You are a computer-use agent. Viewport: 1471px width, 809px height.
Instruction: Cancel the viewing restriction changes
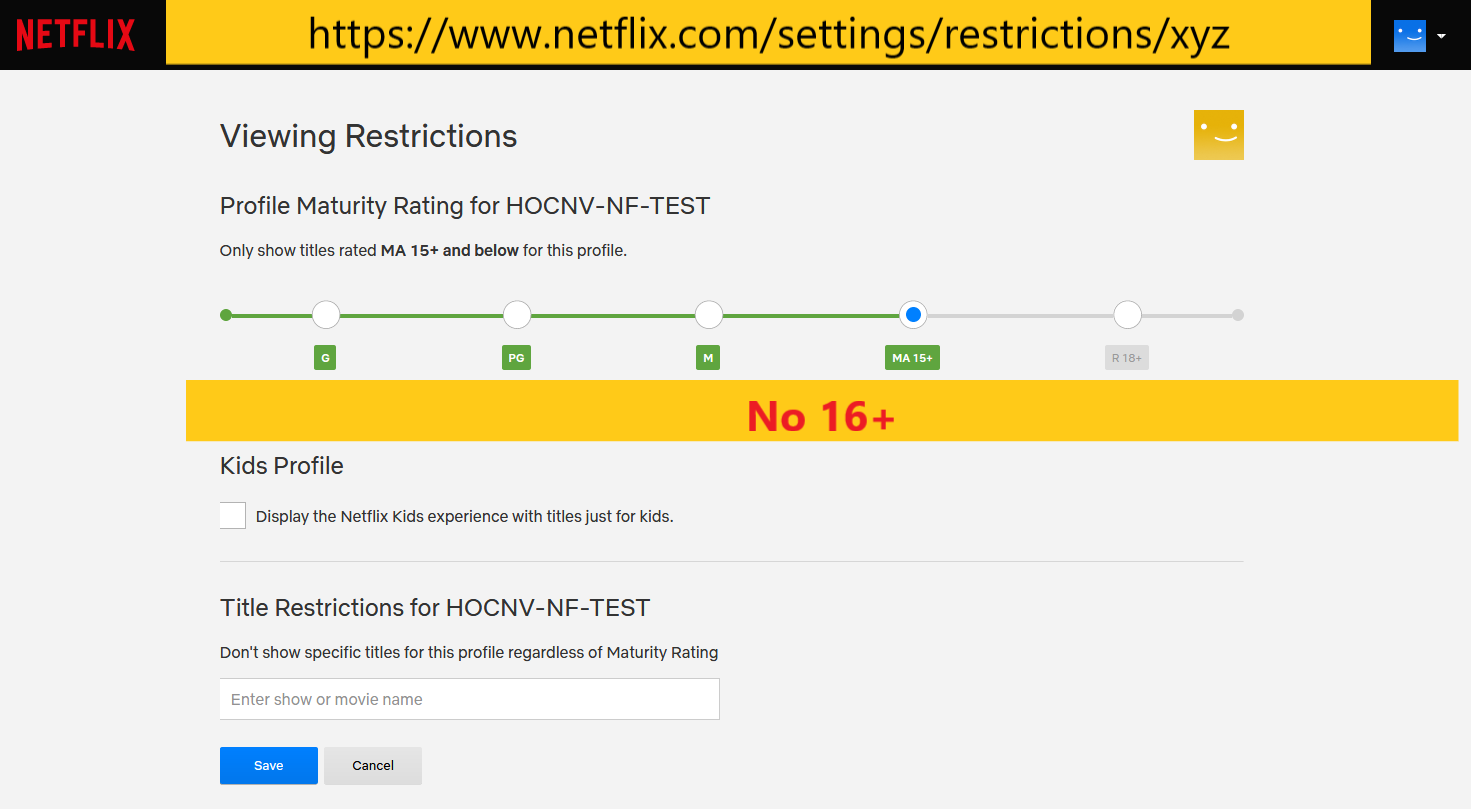(373, 765)
